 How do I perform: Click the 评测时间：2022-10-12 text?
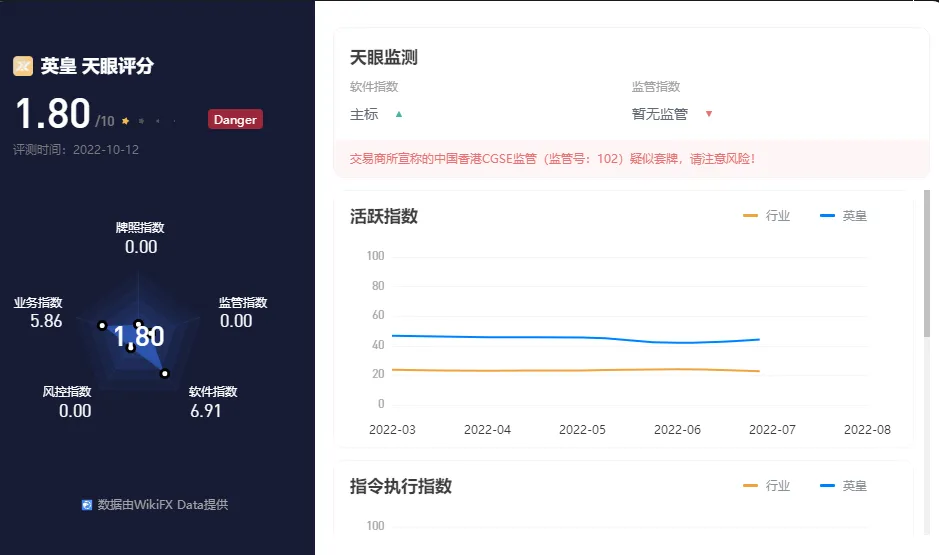click(x=76, y=150)
